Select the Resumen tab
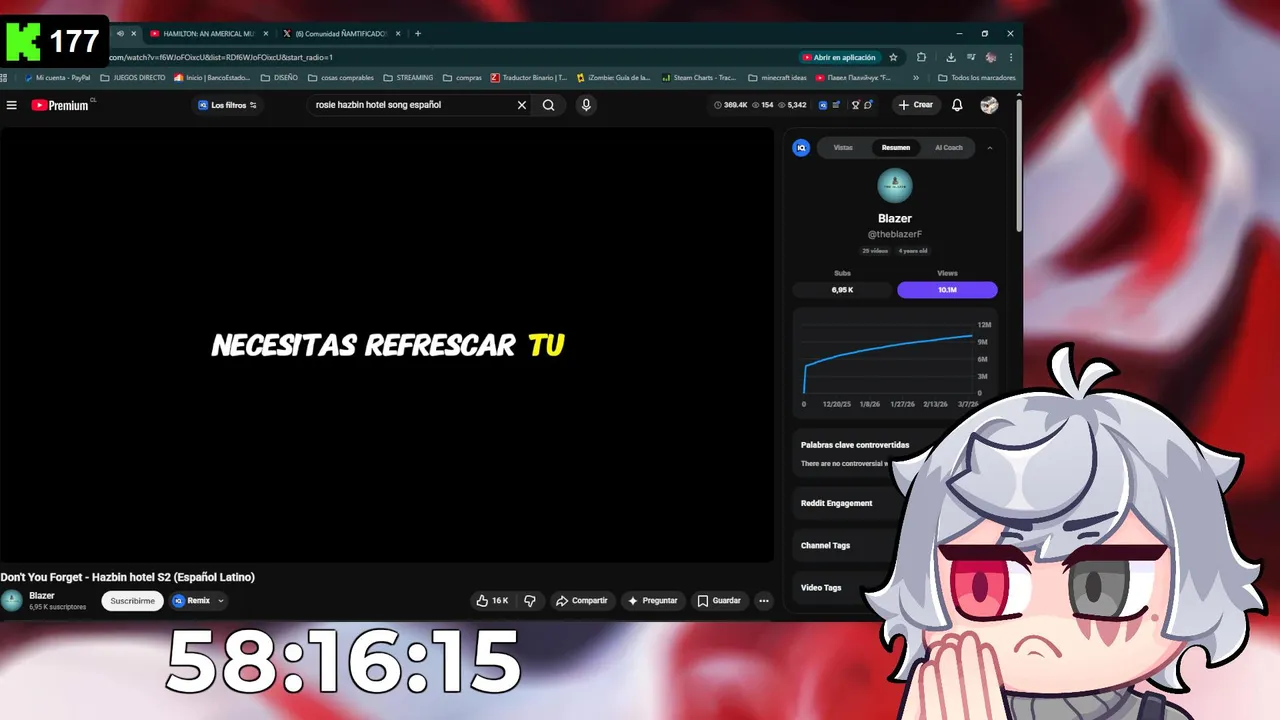 coord(896,147)
